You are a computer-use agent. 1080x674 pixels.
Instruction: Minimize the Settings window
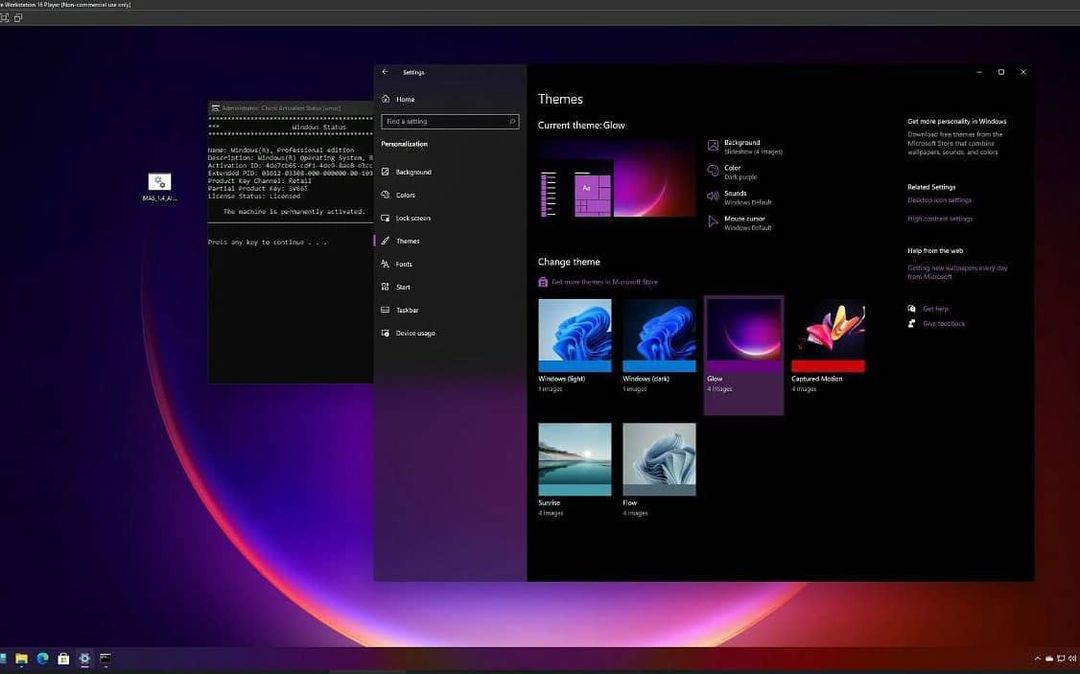979,72
